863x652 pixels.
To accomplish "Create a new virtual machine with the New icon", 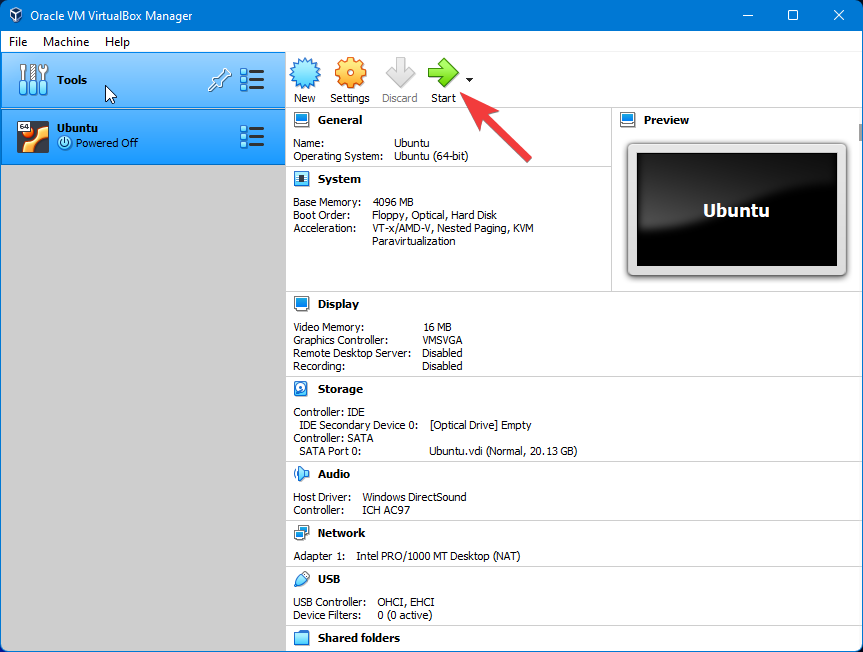I will pos(305,74).
